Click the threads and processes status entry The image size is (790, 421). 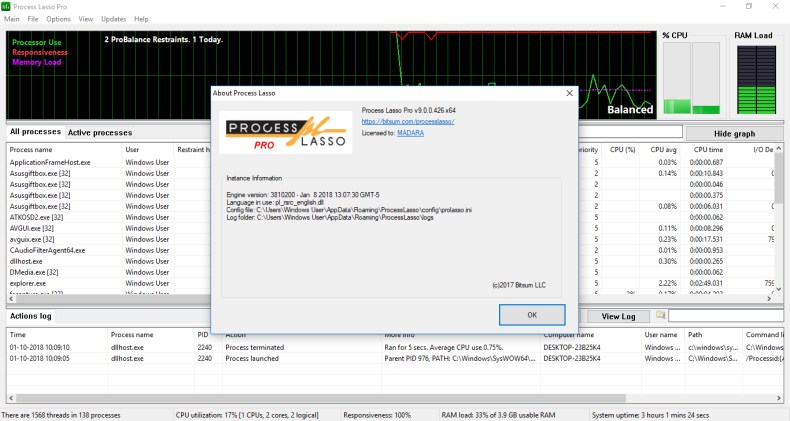click(x=61, y=415)
